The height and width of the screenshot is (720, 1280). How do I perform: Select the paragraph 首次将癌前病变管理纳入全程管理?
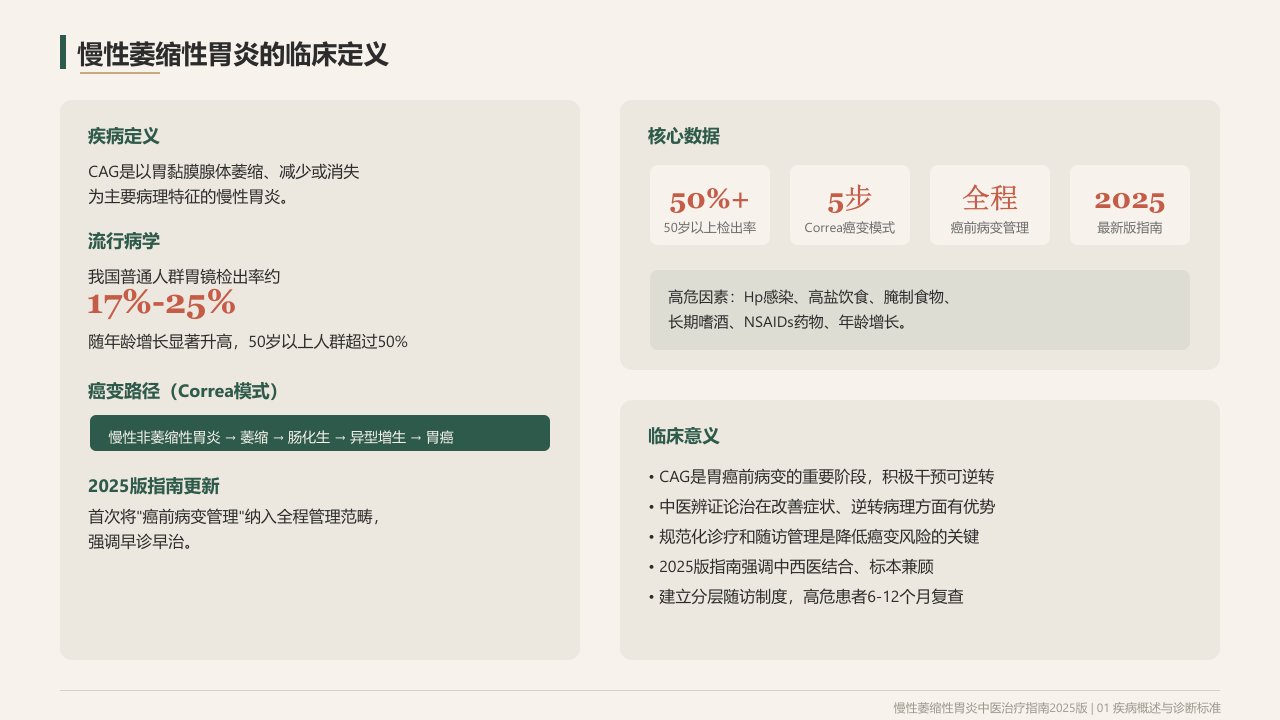pos(235,530)
